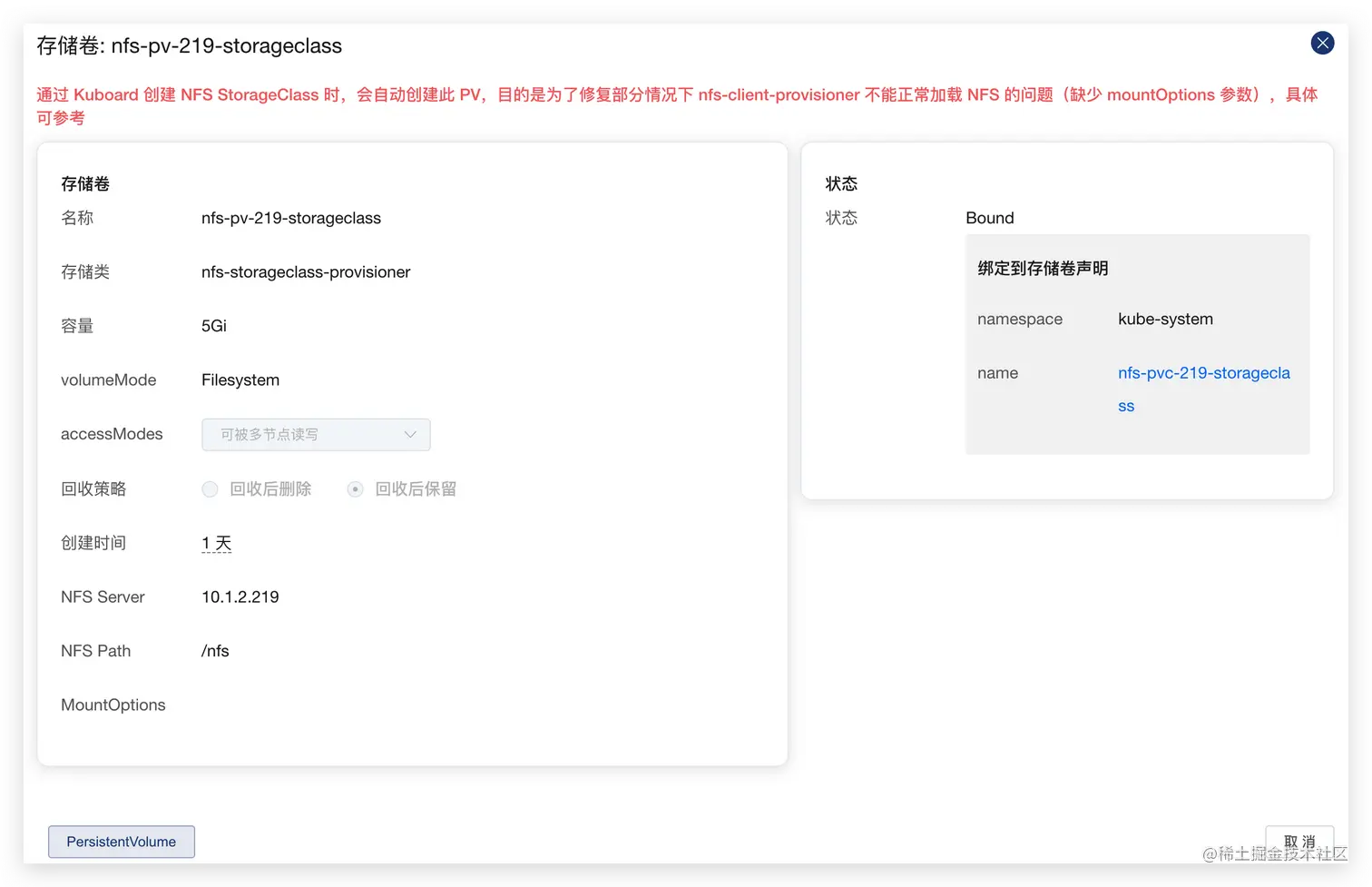Click the 名称 label
This screenshot has width=1372, height=887.
click(x=77, y=218)
